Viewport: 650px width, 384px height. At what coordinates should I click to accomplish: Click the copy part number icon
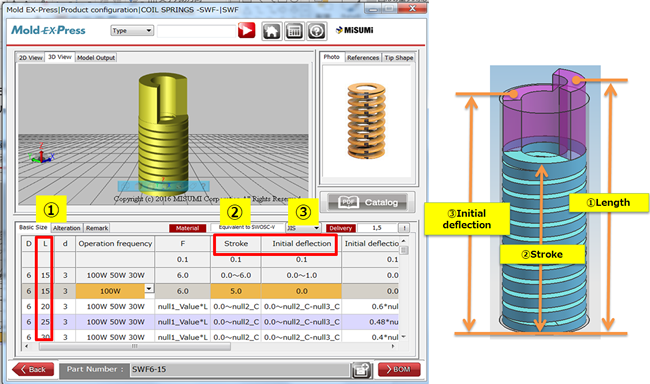(x=361, y=369)
